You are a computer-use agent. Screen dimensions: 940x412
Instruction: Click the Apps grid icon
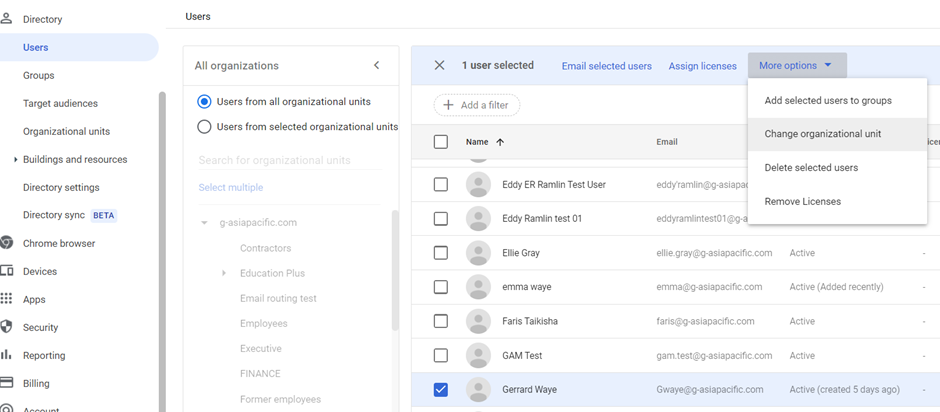(6, 299)
